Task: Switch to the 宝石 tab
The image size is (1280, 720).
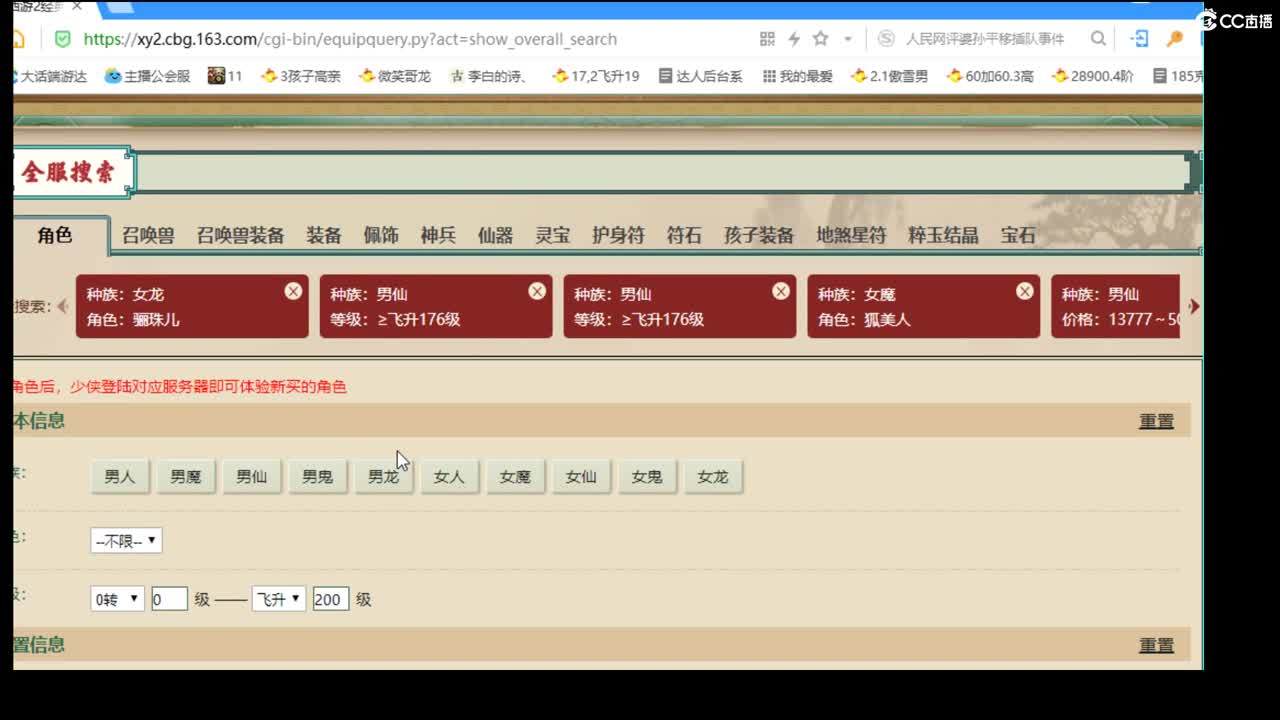Action: pyautogui.click(x=1018, y=235)
